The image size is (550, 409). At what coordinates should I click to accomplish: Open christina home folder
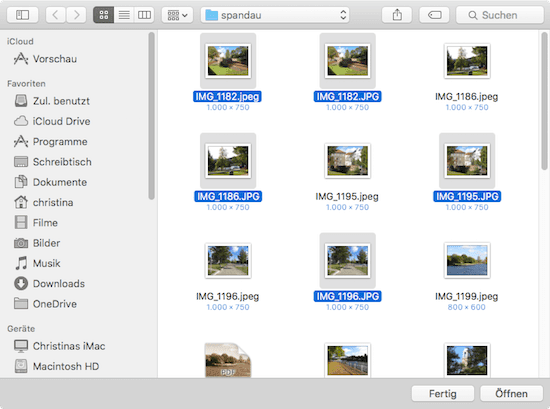coord(43,203)
